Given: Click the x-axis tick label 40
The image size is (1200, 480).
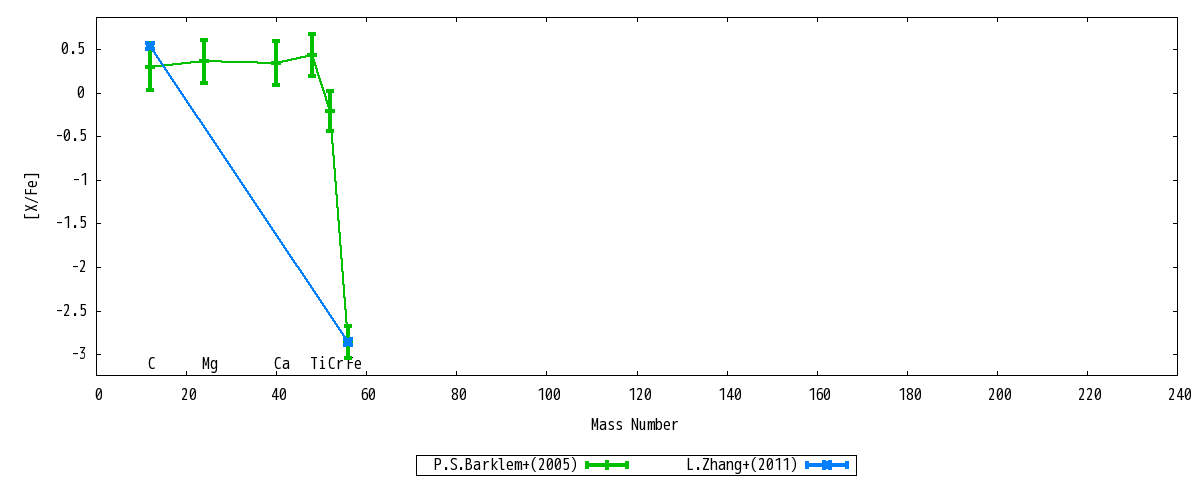Looking at the screenshot, I should 278,395.
